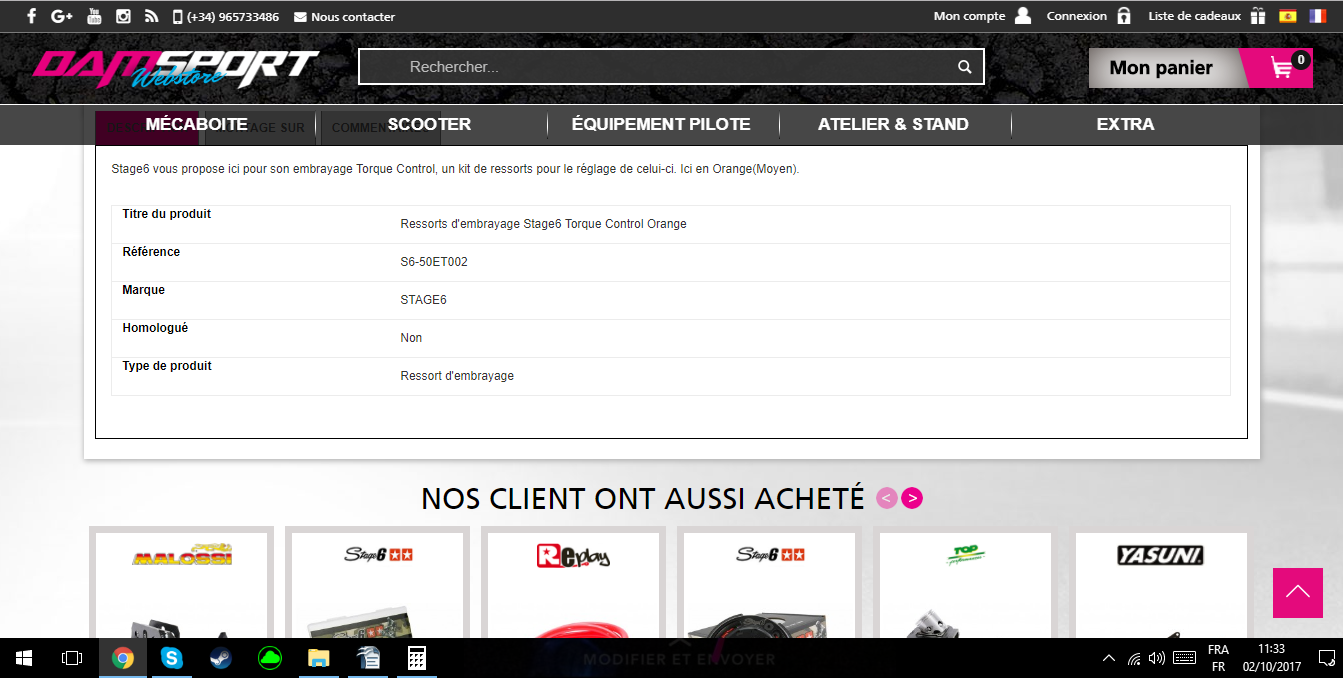Open the Instagram icon

click(124, 16)
